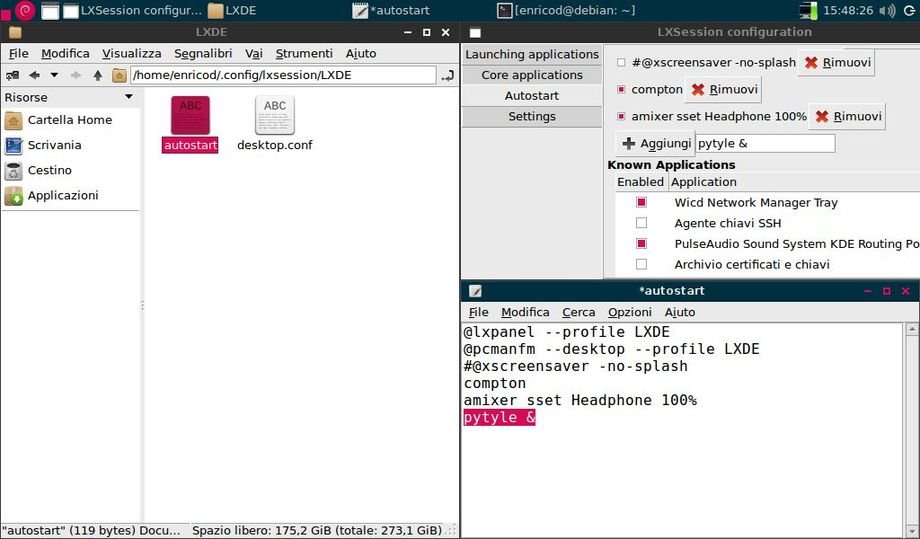Click the home folder icon beside path bar
Viewport: 920px width, 539px height.
(x=119, y=75)
